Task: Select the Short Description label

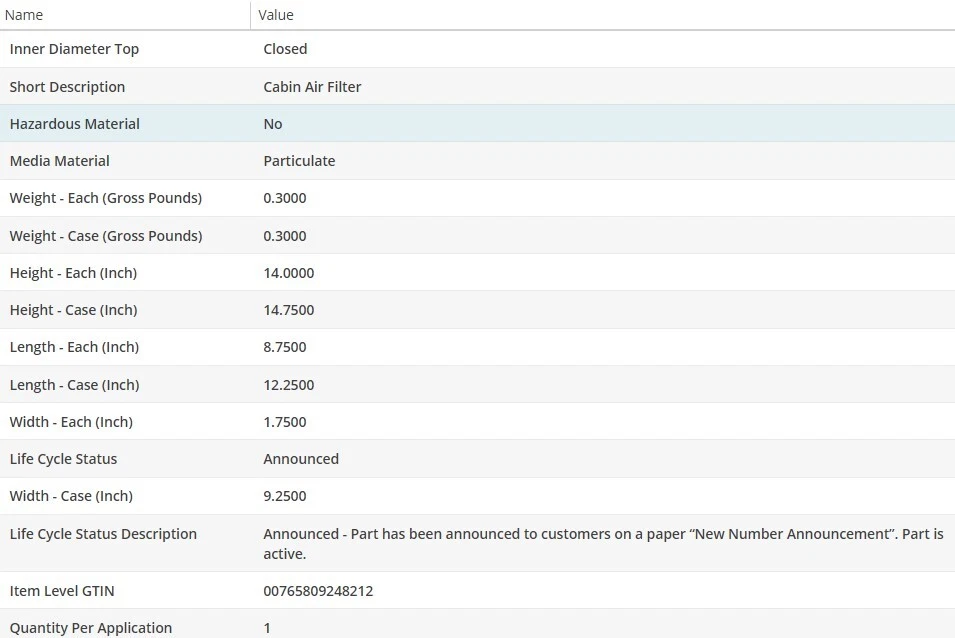Action: pyautogui.click(x=67, y=87)
